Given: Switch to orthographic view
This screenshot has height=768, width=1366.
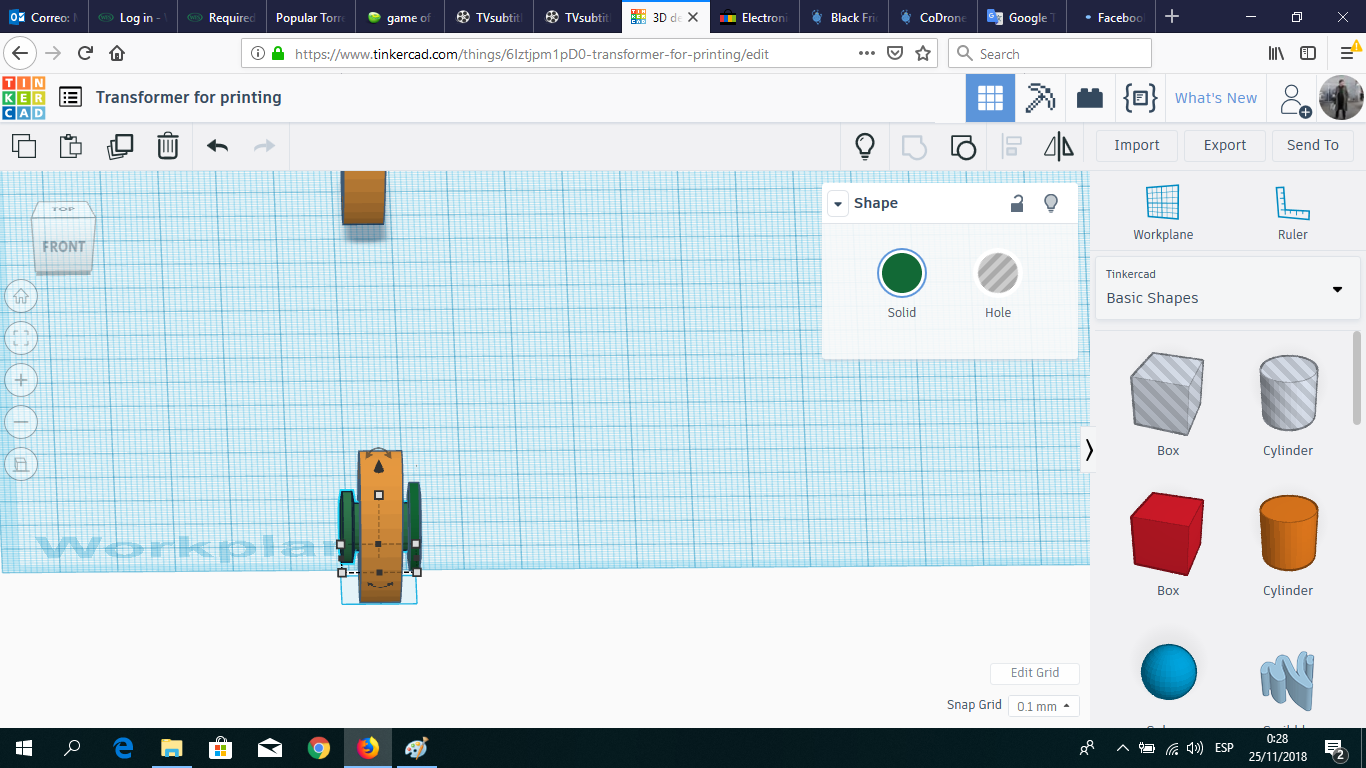Looking at the screenshot, I should [x=21, y=464].
